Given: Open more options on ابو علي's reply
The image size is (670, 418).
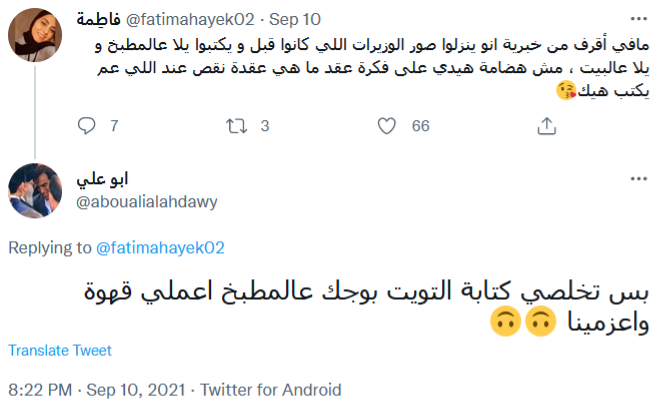Looking at the screenshot, I should coord(637,179).
